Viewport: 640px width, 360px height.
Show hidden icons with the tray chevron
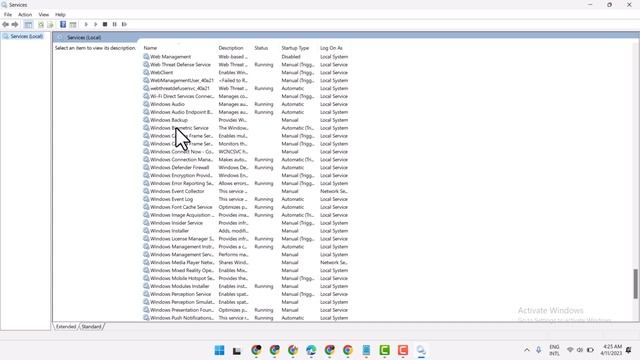(x=527, y=350)
